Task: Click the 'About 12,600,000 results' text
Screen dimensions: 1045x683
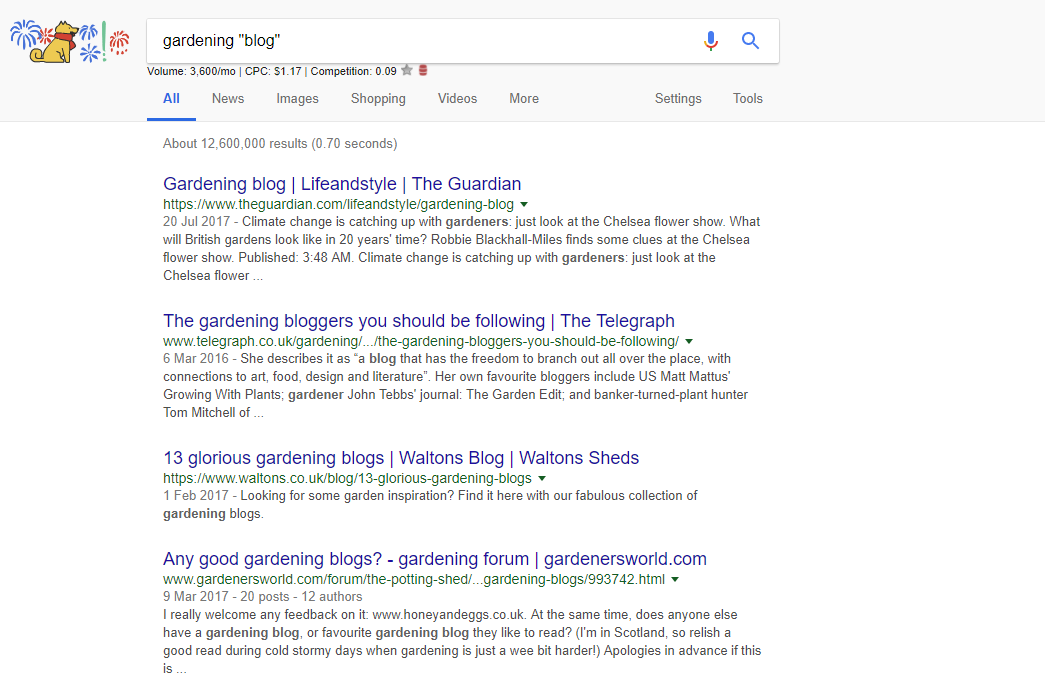Action: point(280,144)
